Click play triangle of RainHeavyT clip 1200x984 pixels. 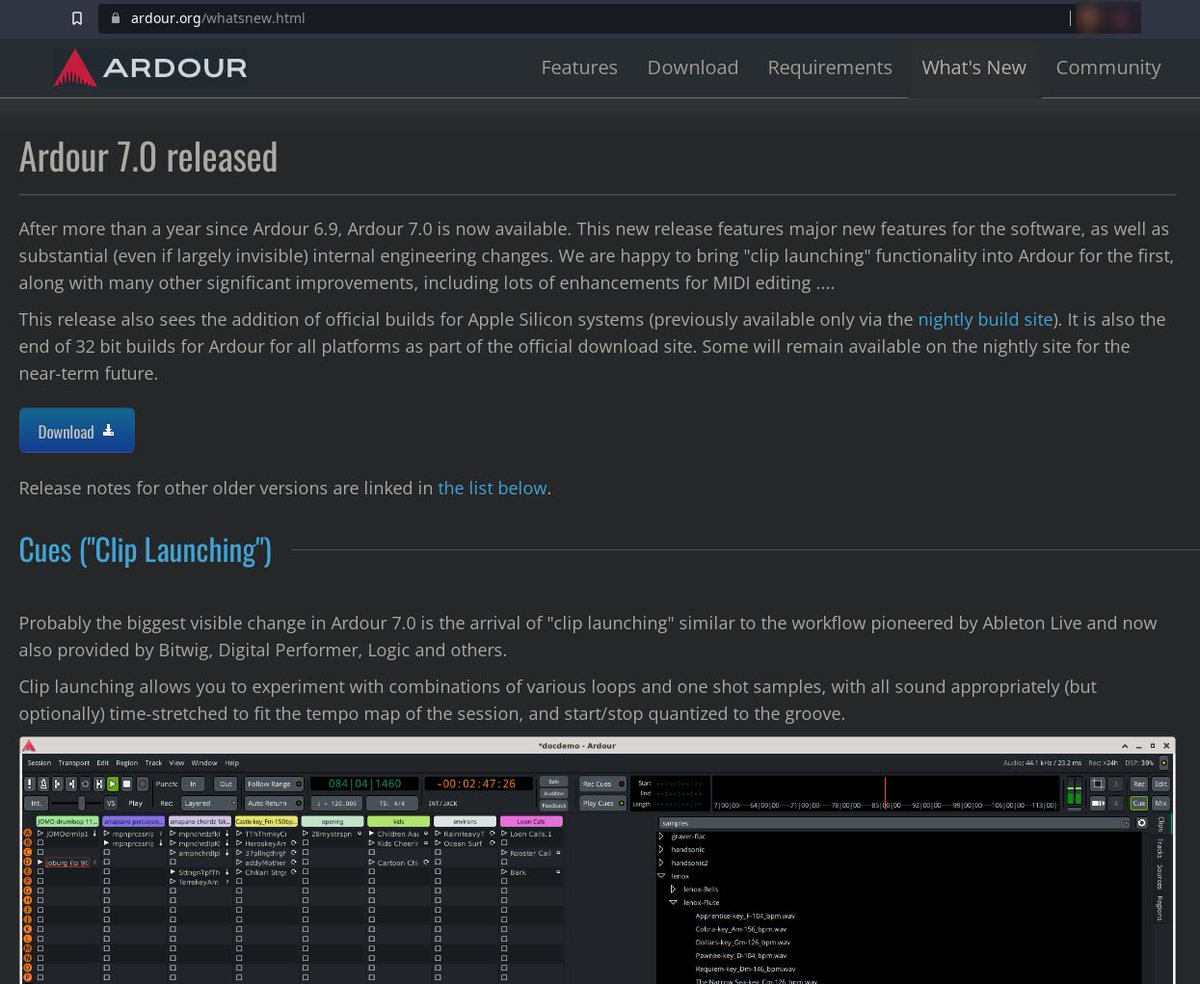(437, 833)
